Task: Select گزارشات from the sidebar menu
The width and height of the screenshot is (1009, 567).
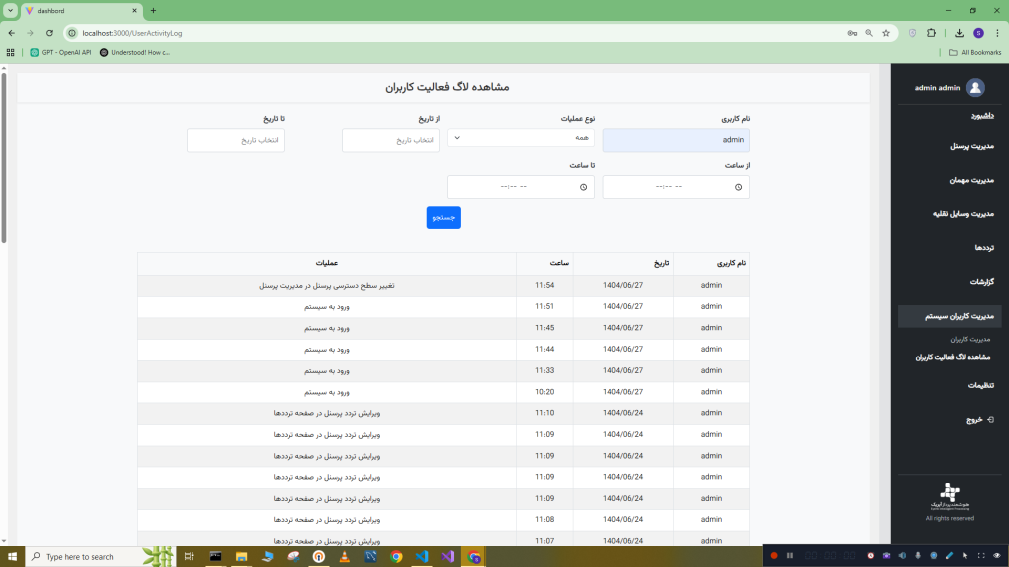Action: [981, 282]
